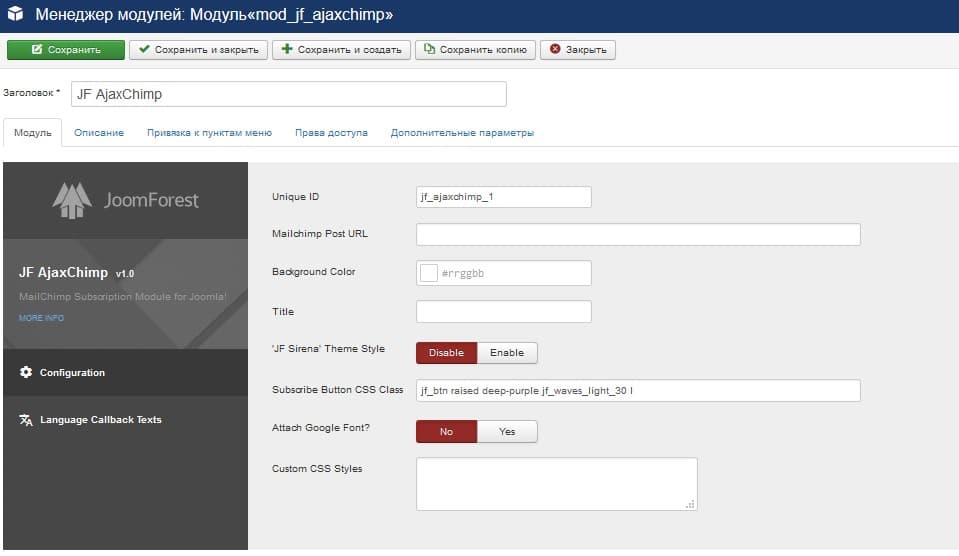
Task: Click the Background Color swatch
Action: 429,273
